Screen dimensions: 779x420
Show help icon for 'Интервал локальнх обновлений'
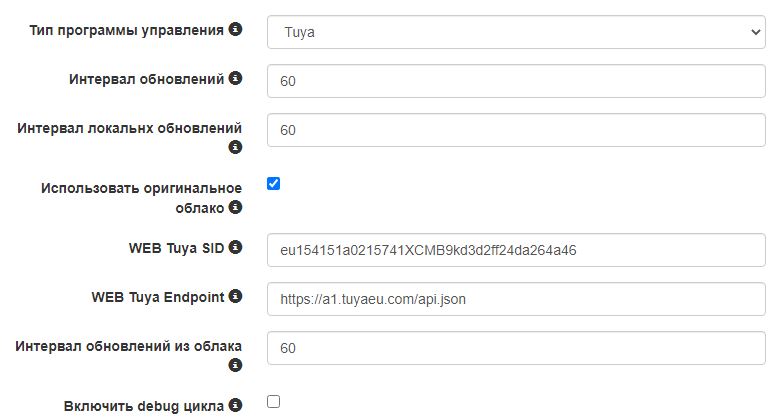(236, 147)
